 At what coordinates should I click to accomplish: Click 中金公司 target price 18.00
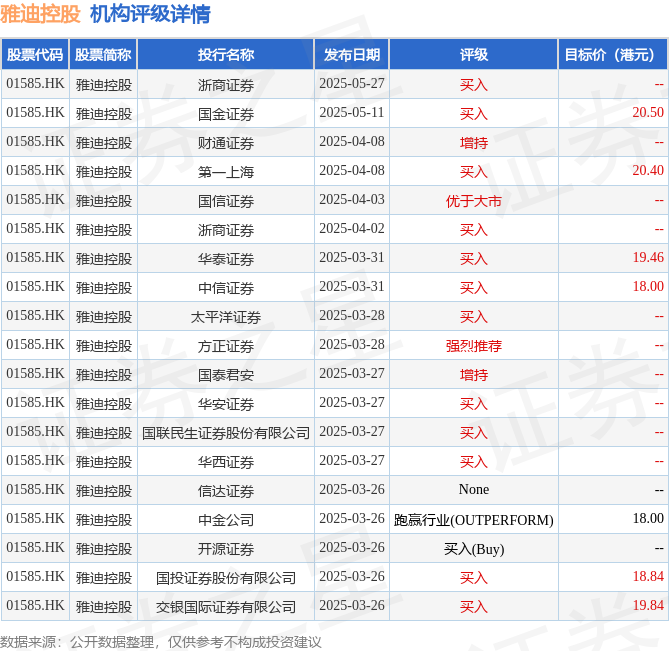point(648,519)
